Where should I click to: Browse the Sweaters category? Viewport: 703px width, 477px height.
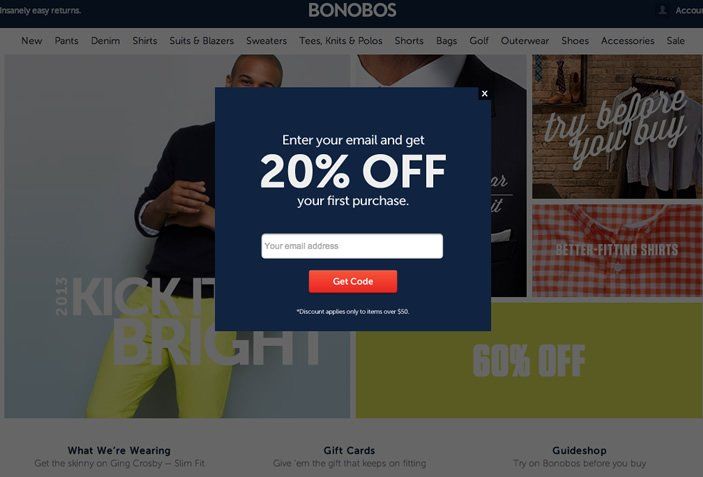pos(266,41)
